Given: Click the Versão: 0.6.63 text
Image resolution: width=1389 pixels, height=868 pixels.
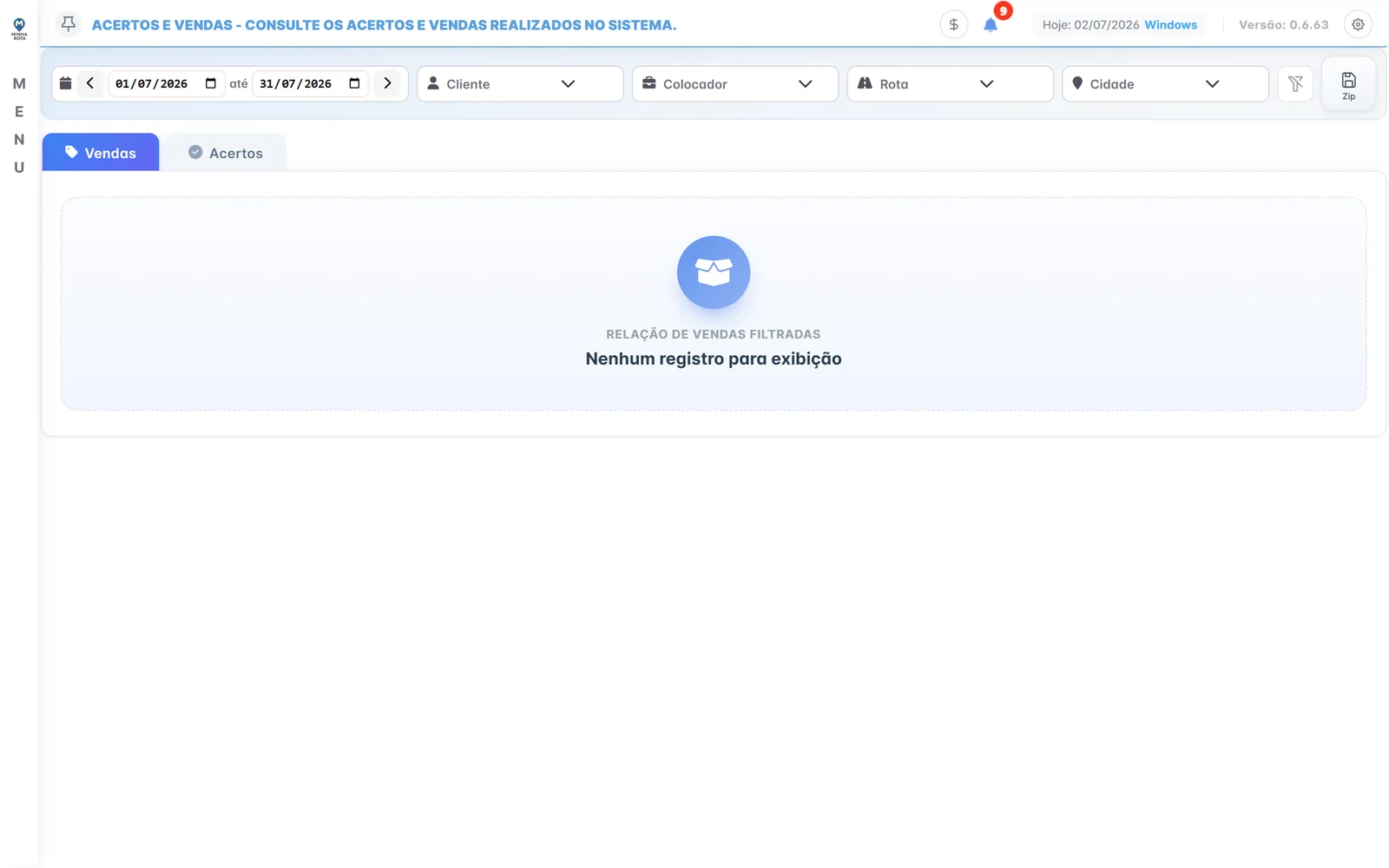Looking at the screenshot, I should 1283,24.
